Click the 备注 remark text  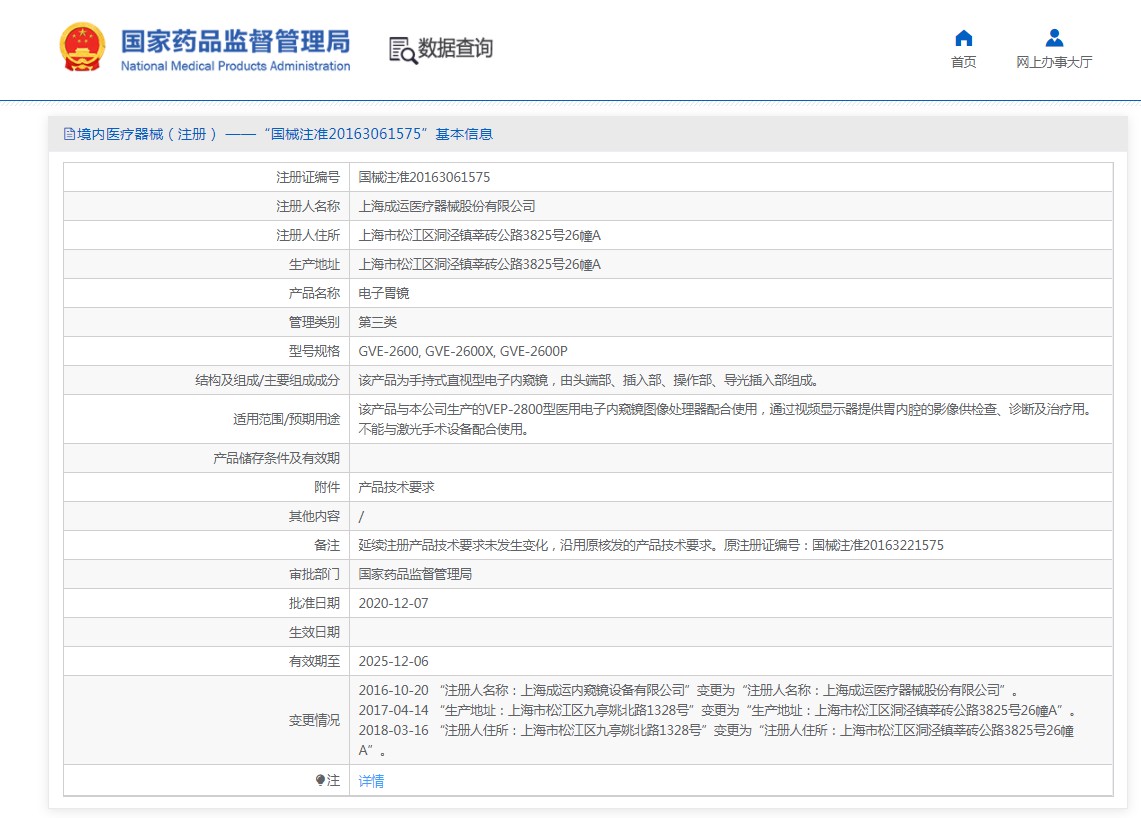651,545
